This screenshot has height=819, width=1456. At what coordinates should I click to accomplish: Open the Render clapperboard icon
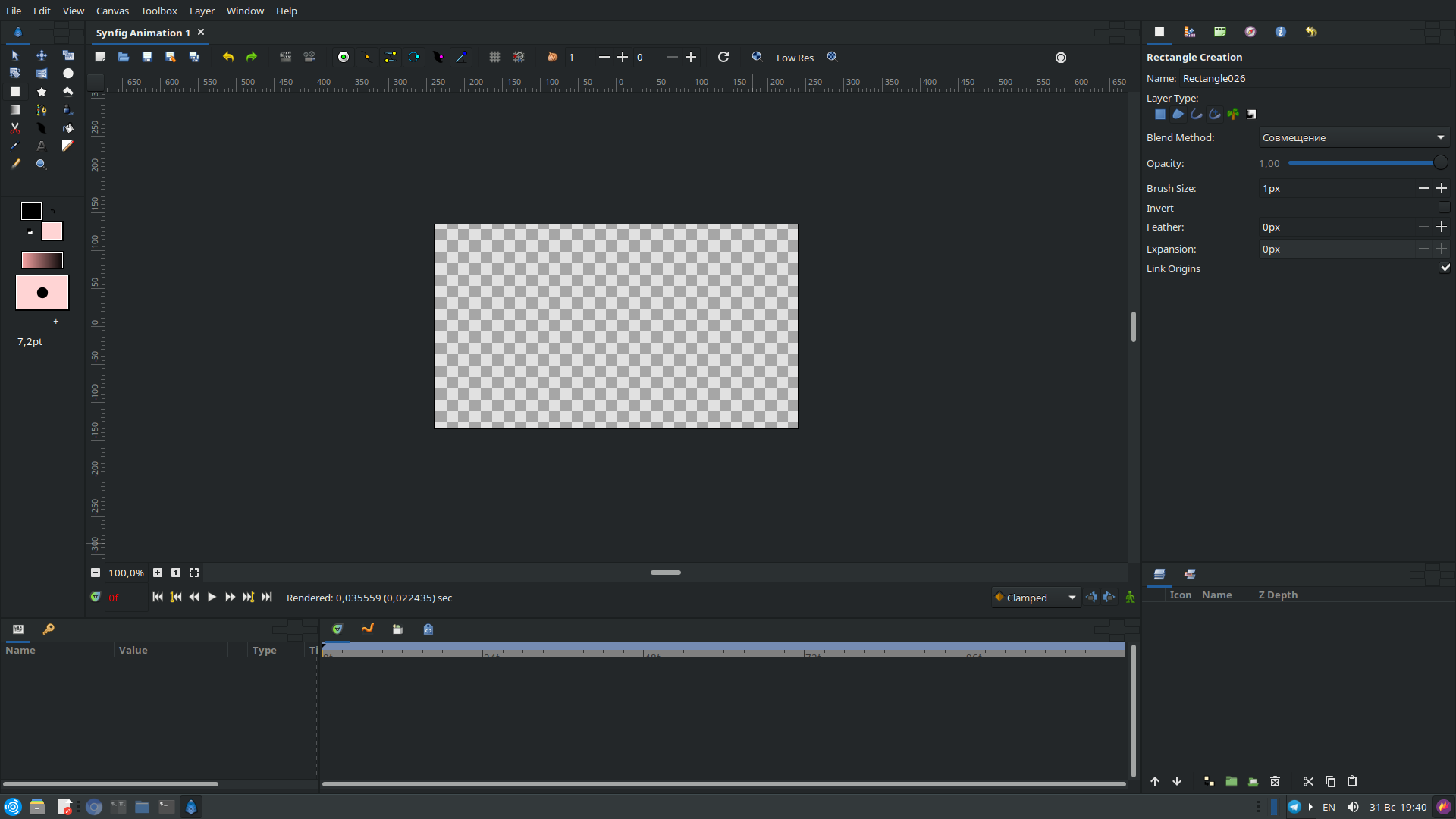click(x=286, y=57)
